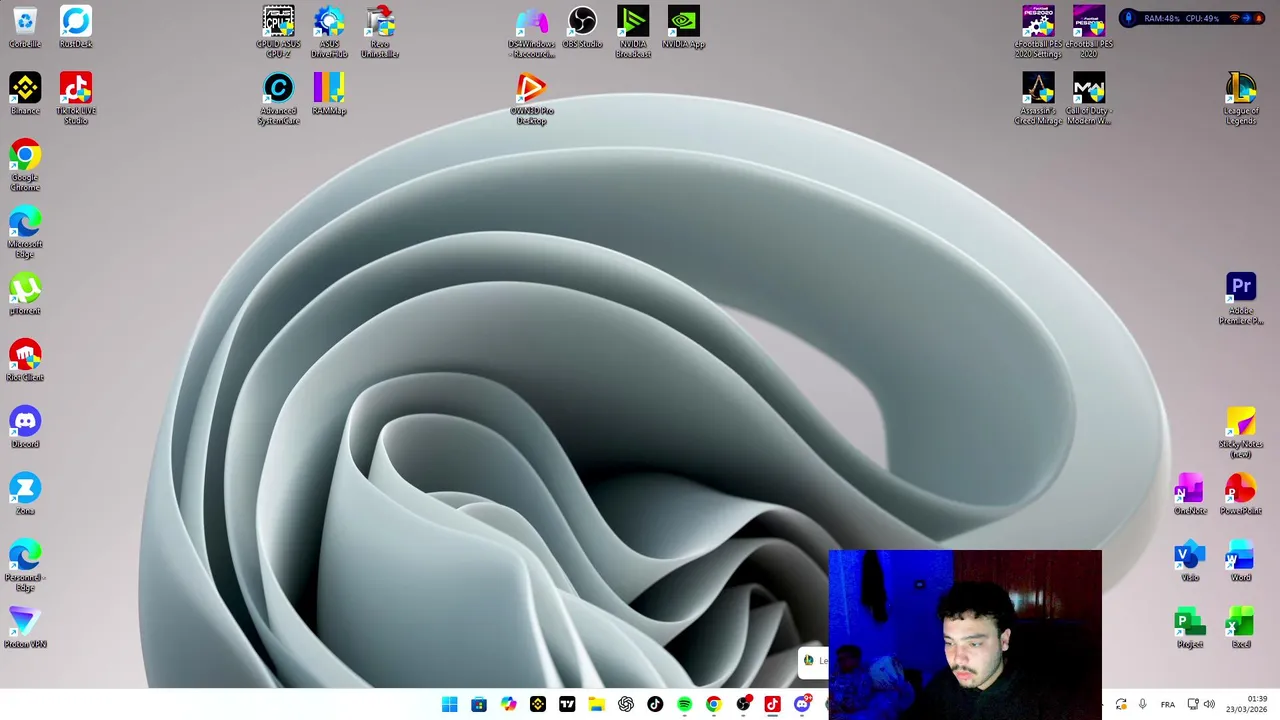1280x720 pixels.
Task: Select the League of Legends shortcut
Action: (x=1241, y=98)
